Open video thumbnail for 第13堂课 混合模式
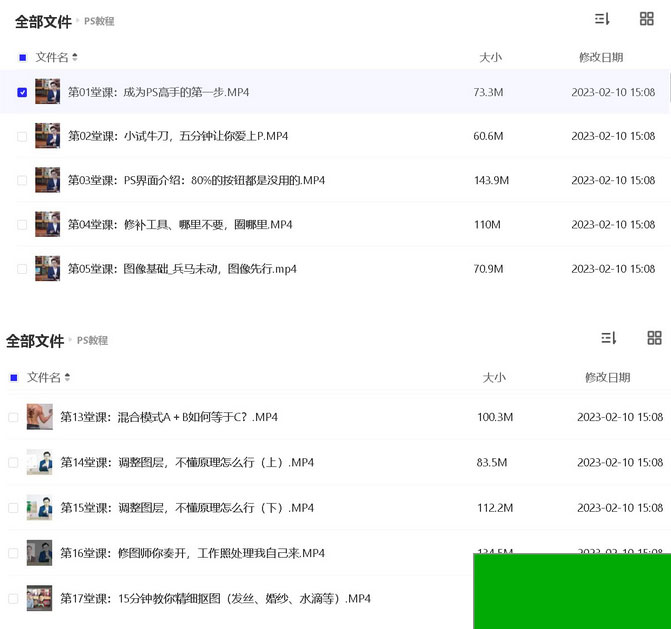 [x=40, y=417]
